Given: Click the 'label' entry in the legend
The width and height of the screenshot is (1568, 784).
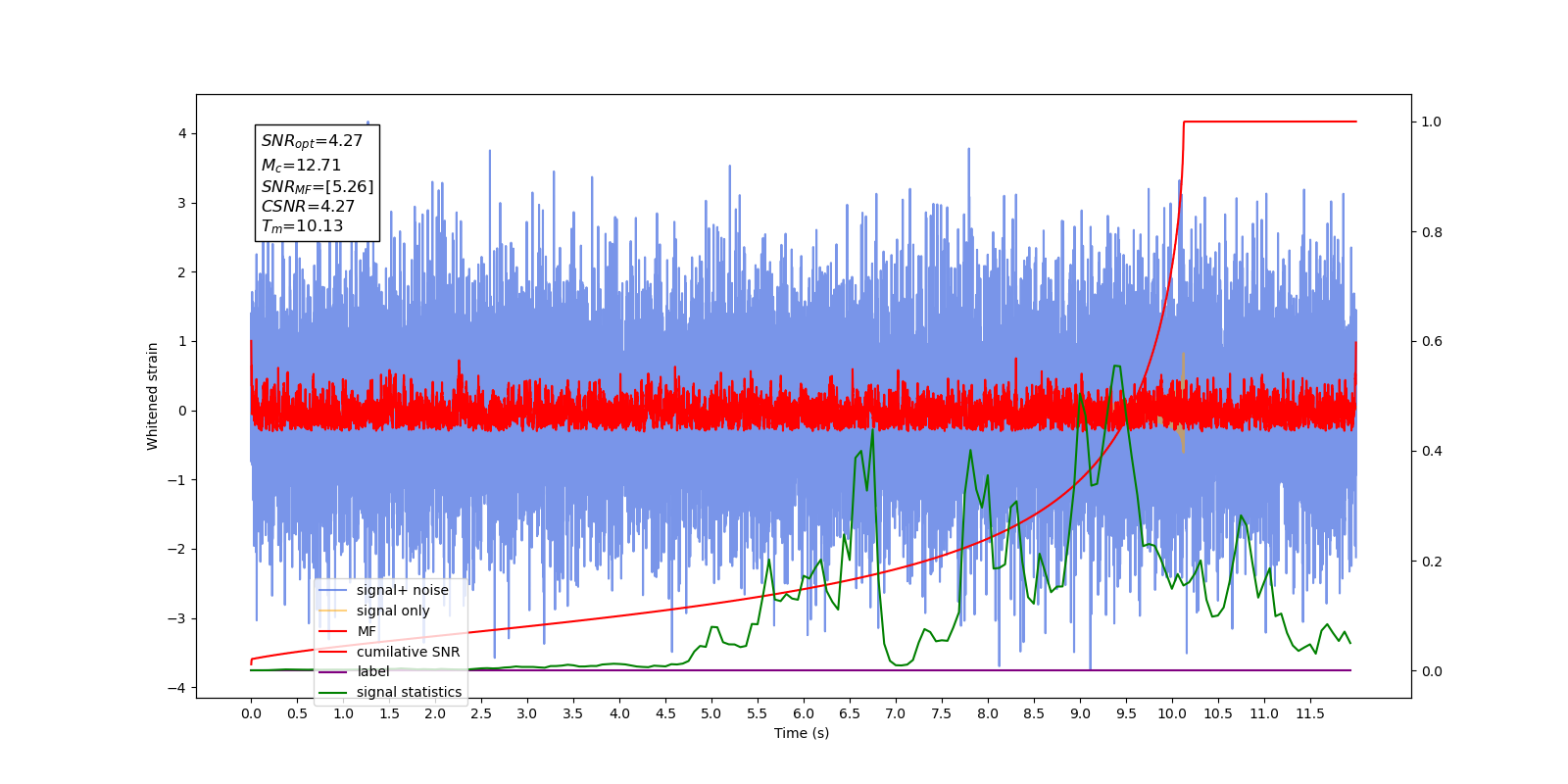Looking at the screenshot, I should [373, 671].
